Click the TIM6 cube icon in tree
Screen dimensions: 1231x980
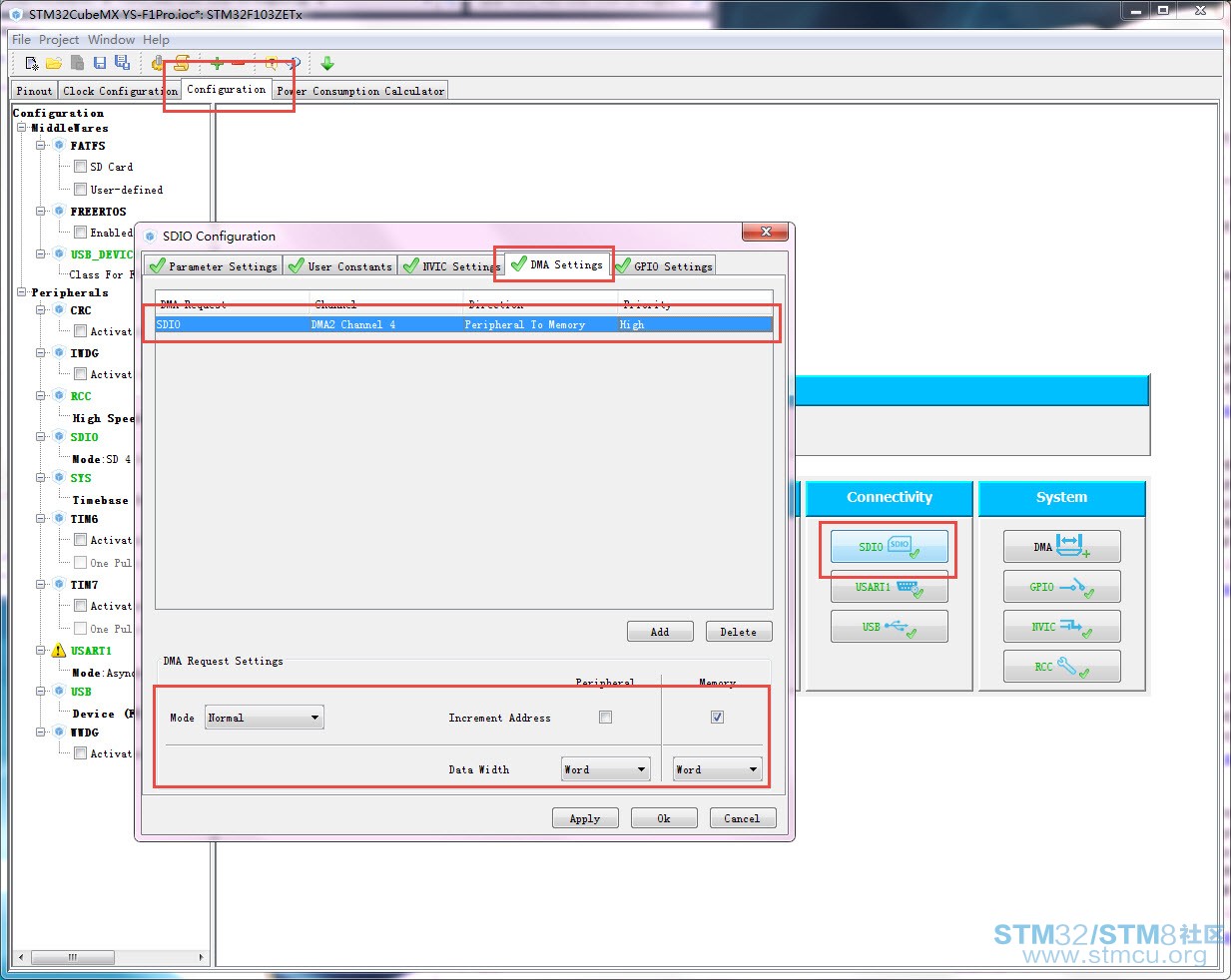pos(59,519)
